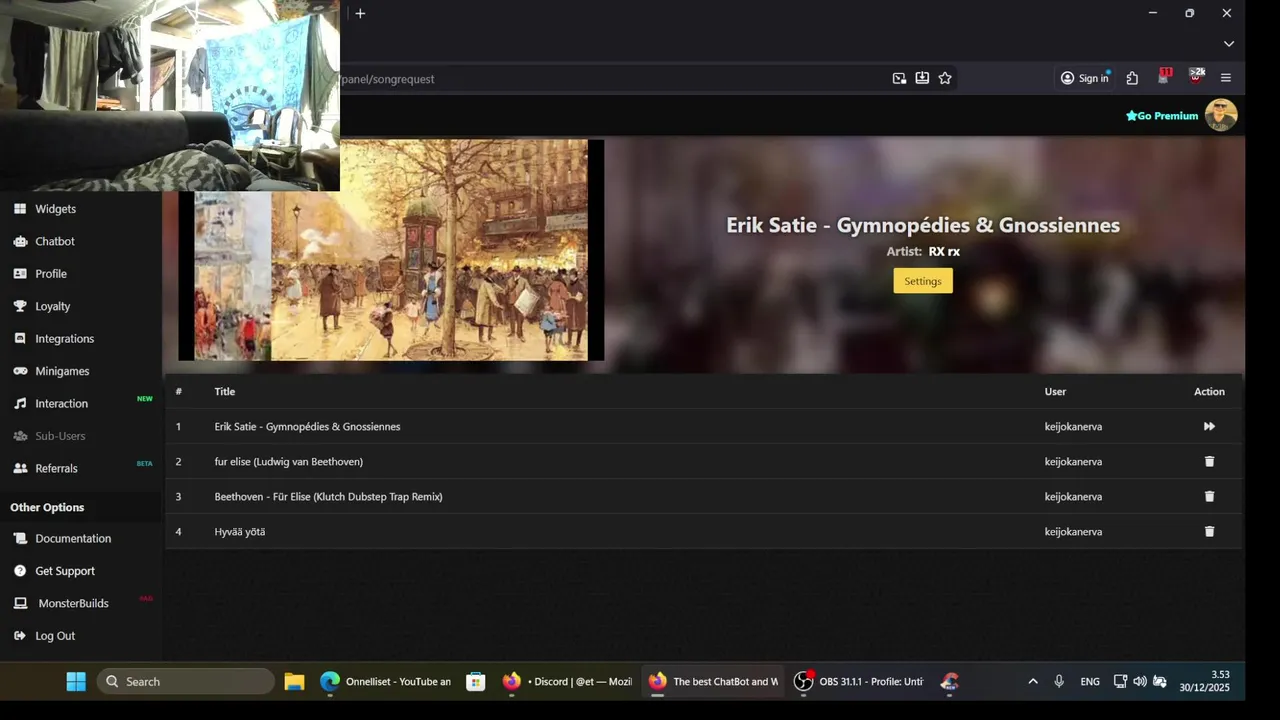Open the Windows Start menu
Image resolution: width=1280 pixels, height=720 pixels.
tap(76, 681)
